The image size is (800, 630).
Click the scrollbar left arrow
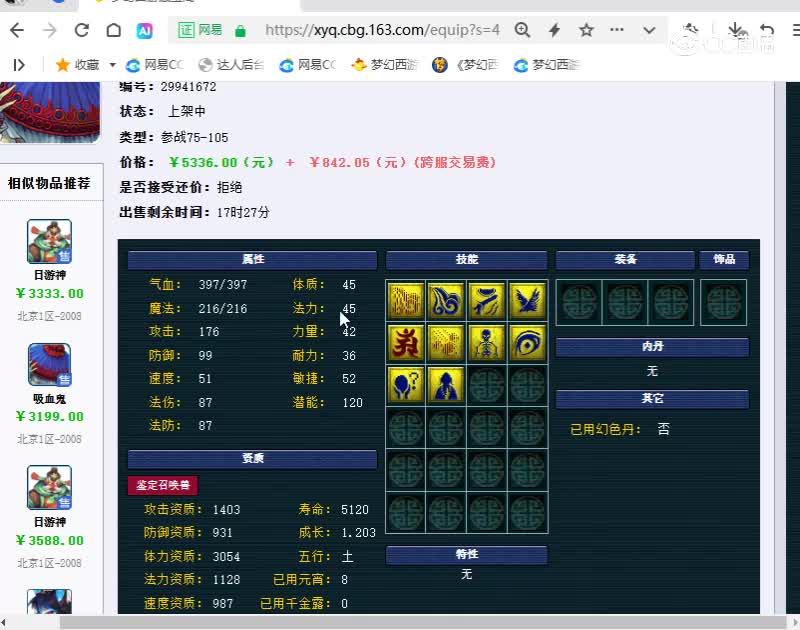(3, 622)
